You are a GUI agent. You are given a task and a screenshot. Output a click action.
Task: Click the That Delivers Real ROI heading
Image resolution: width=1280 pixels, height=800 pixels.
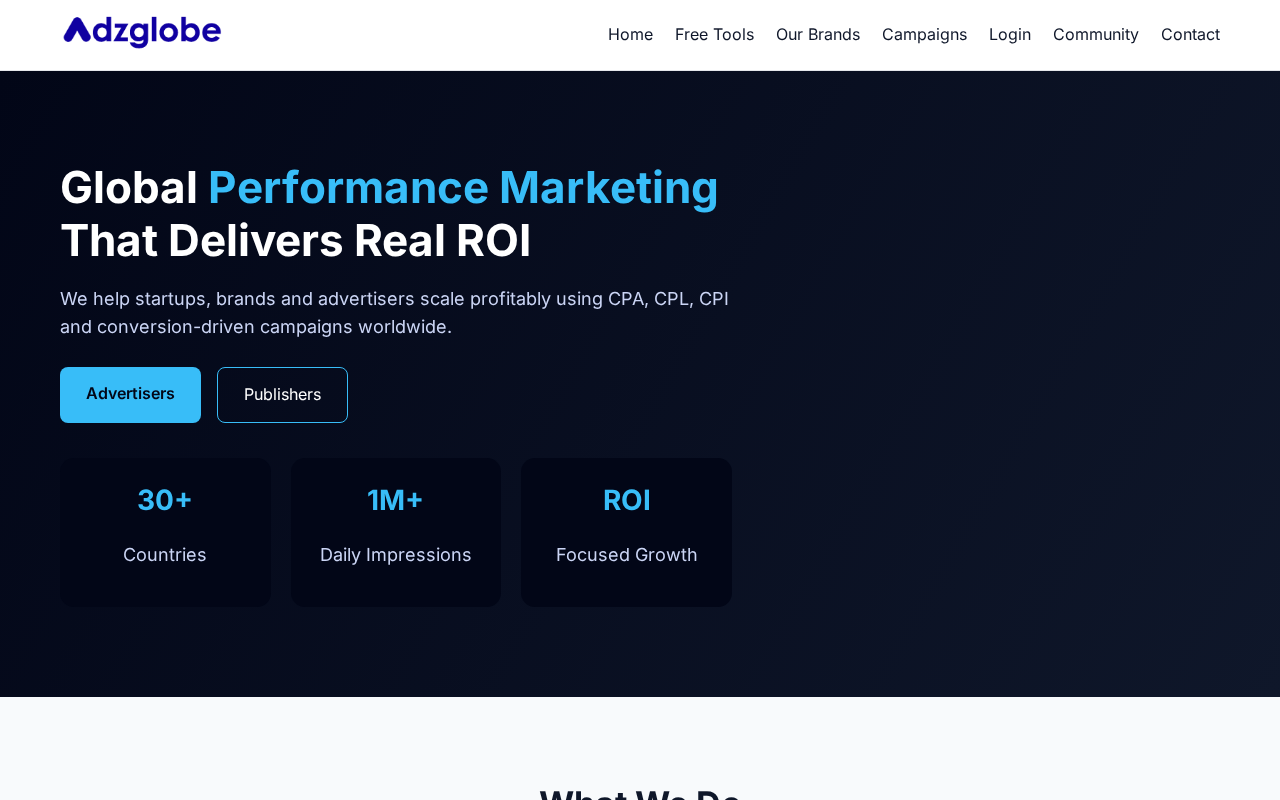(296, 241)
